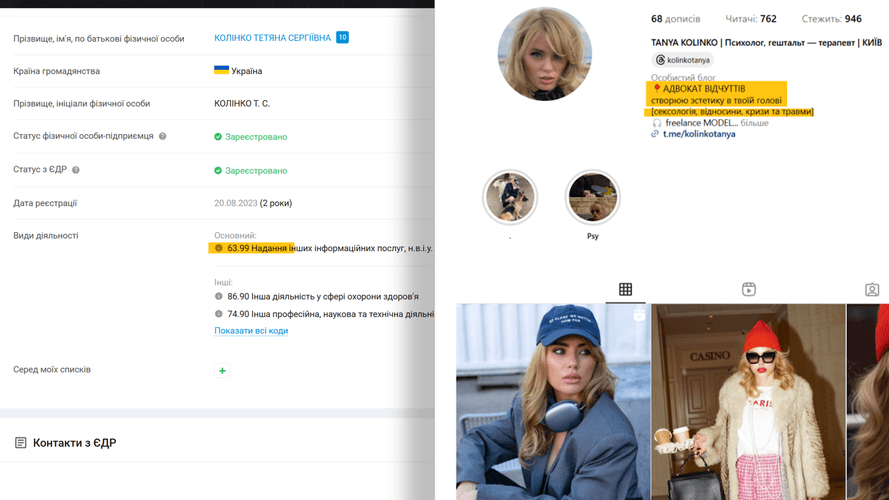
Task: Click the info icon beside code 74.90
Action: [x=219, y=314]
